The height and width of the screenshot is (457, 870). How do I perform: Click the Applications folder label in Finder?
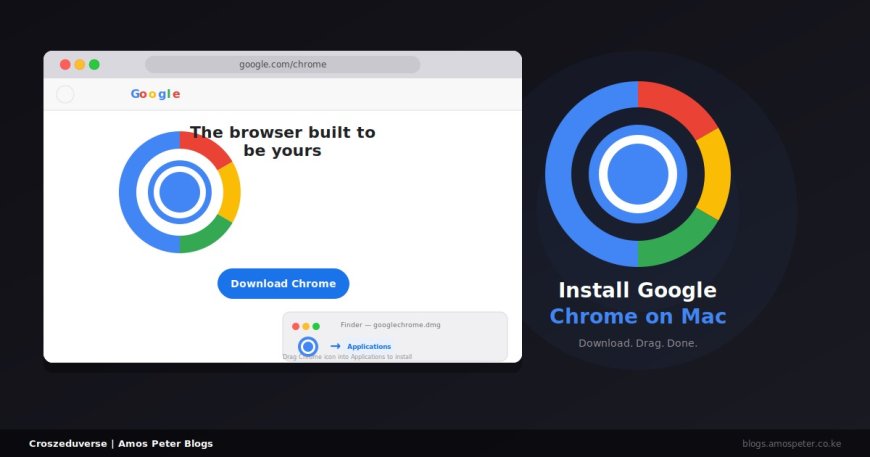(369, 347)
